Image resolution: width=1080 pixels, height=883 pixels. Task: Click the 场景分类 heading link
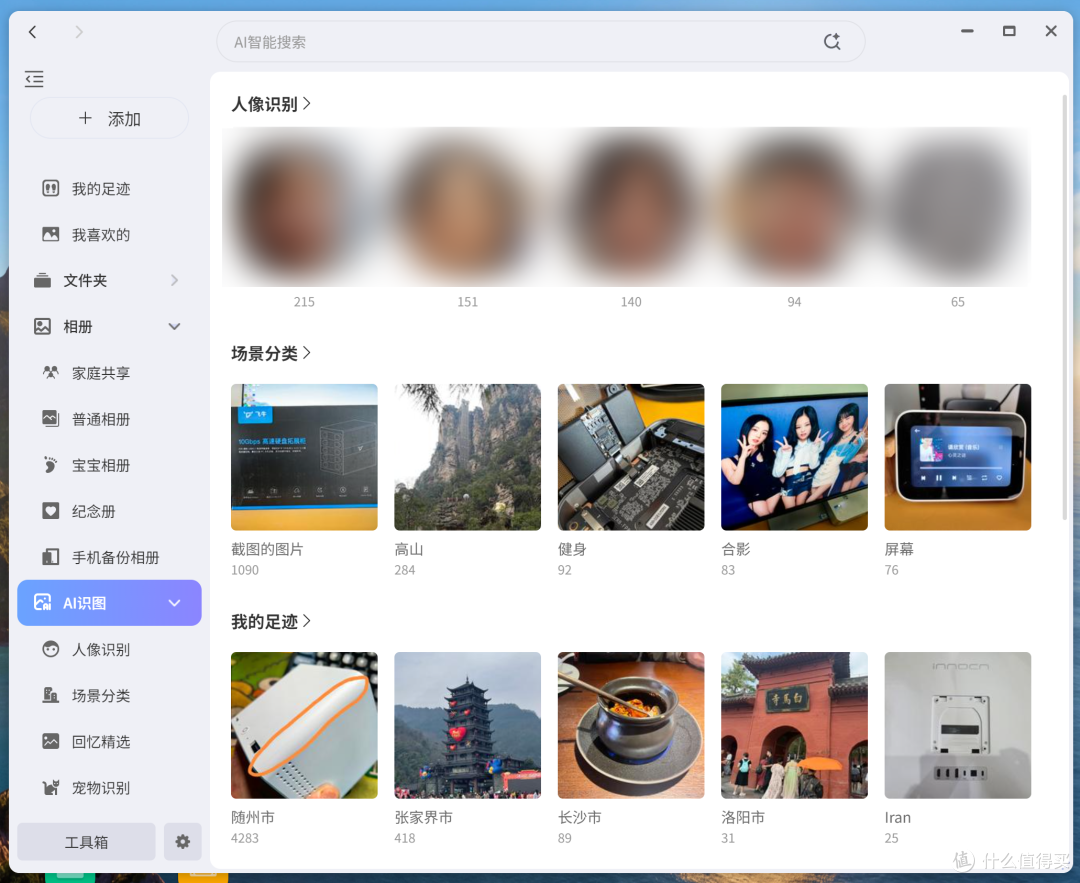(x=264, y=353)
